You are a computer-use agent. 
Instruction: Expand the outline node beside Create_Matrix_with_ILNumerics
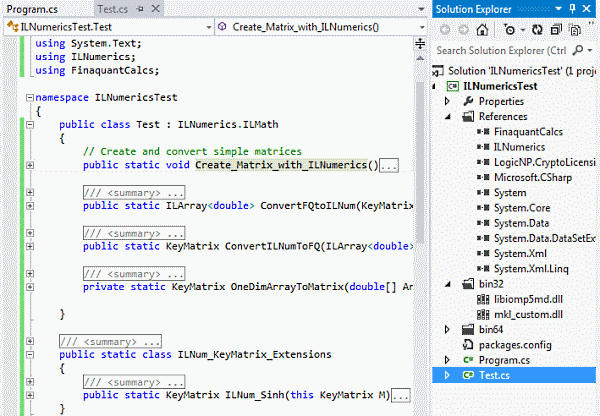(30, 165)
